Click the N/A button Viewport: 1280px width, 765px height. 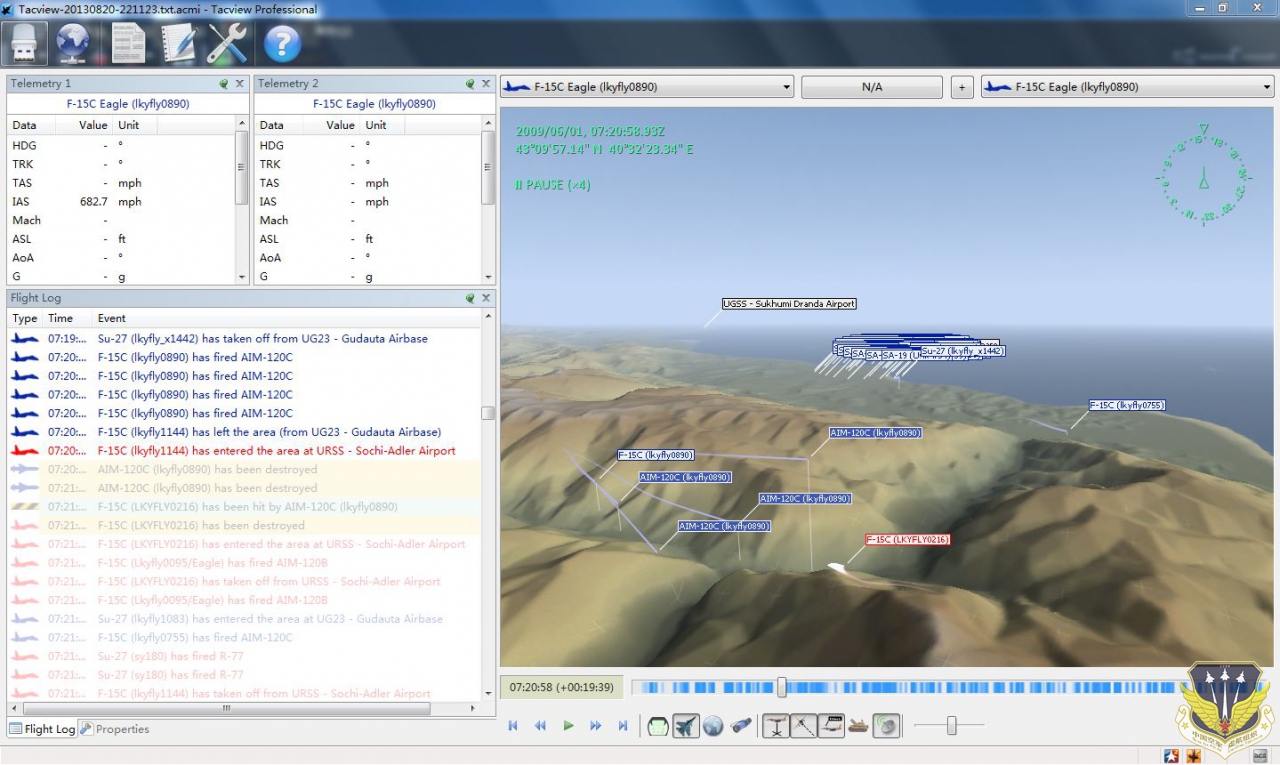pyautogui.click(x=872, y=87)
